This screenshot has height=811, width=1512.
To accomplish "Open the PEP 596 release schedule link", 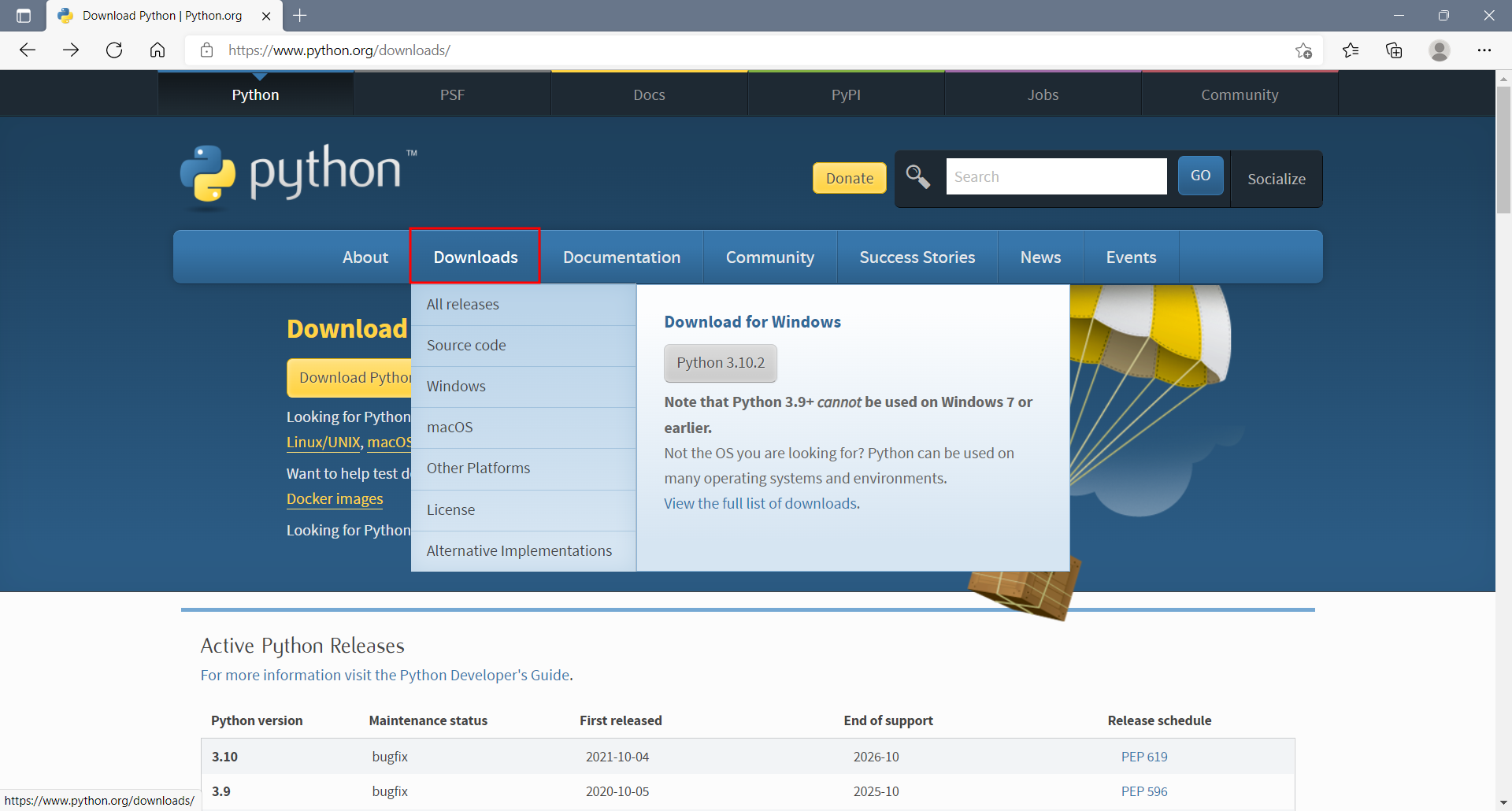I will pos(1144,791).
